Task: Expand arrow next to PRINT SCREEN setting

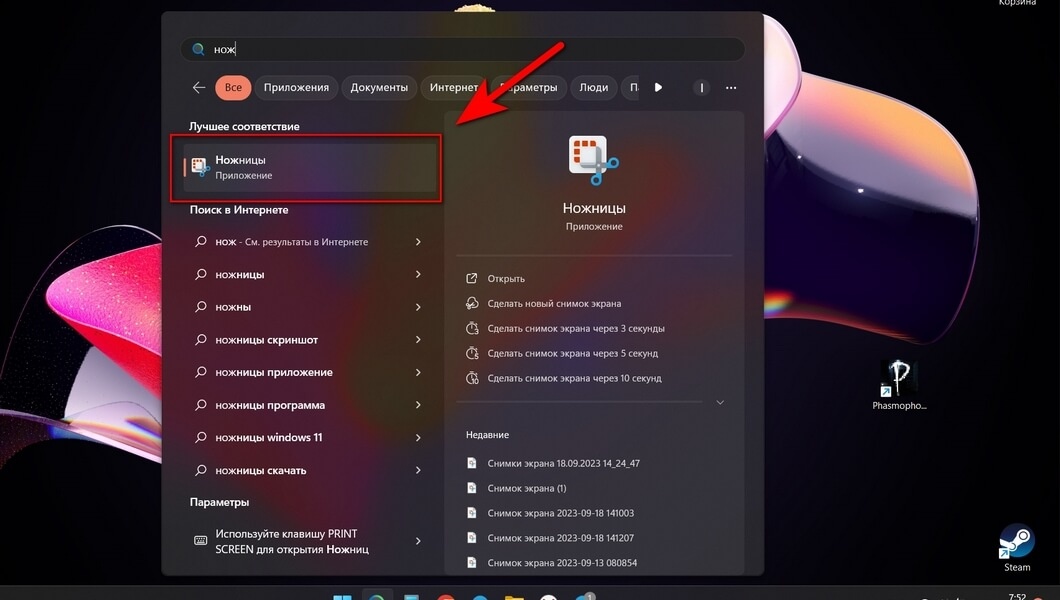Action: 418,541
